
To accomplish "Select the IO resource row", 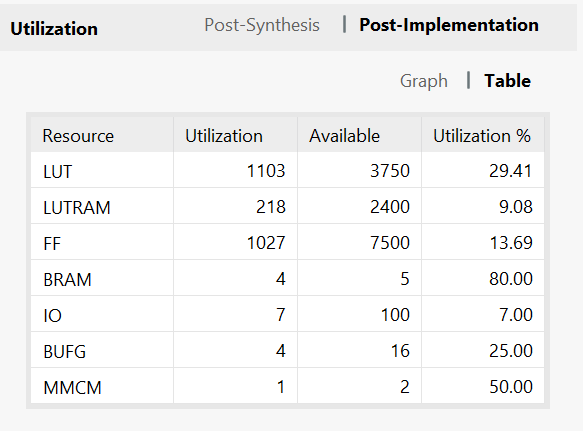I will pyautogui.click(x=287, y=315).
